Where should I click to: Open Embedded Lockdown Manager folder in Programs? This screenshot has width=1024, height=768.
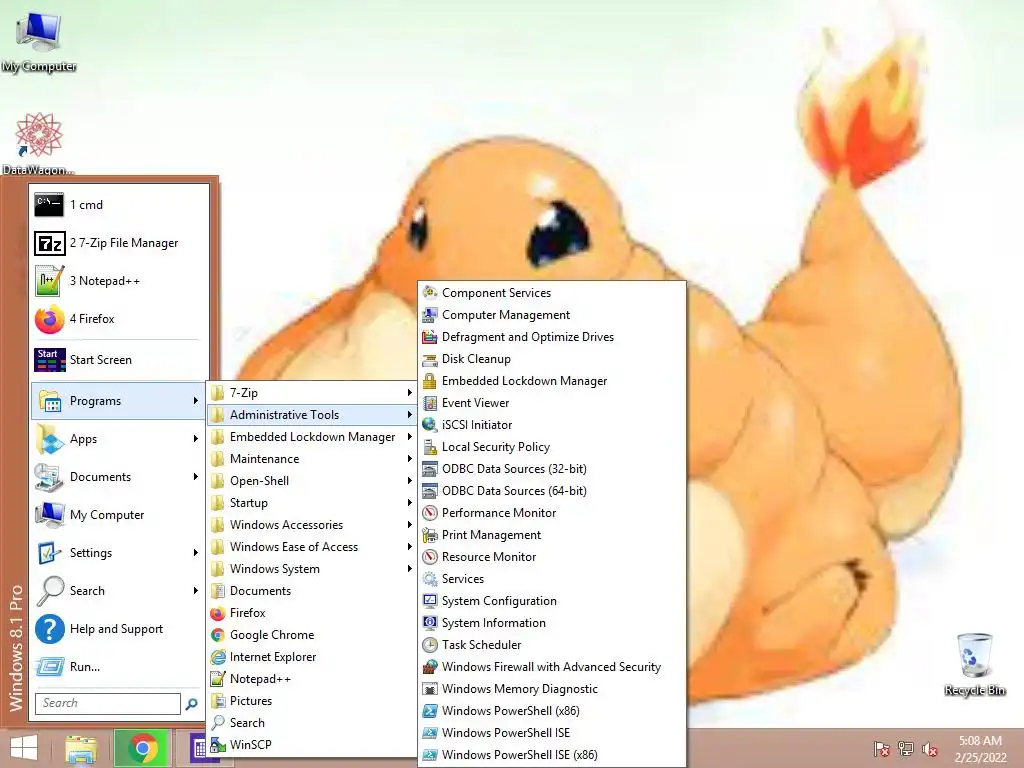312,437
